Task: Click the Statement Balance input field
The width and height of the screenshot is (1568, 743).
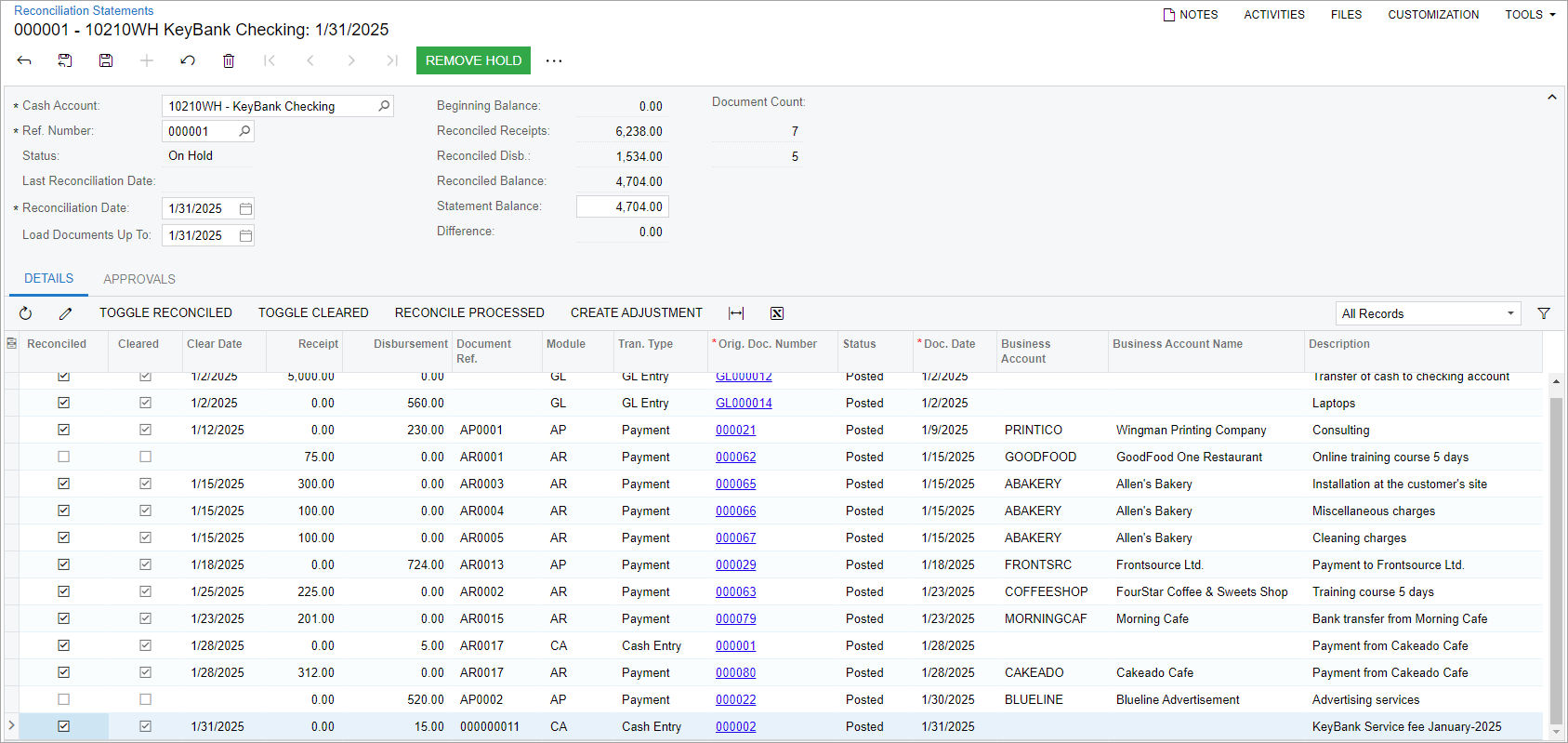Action: point(622,206)
